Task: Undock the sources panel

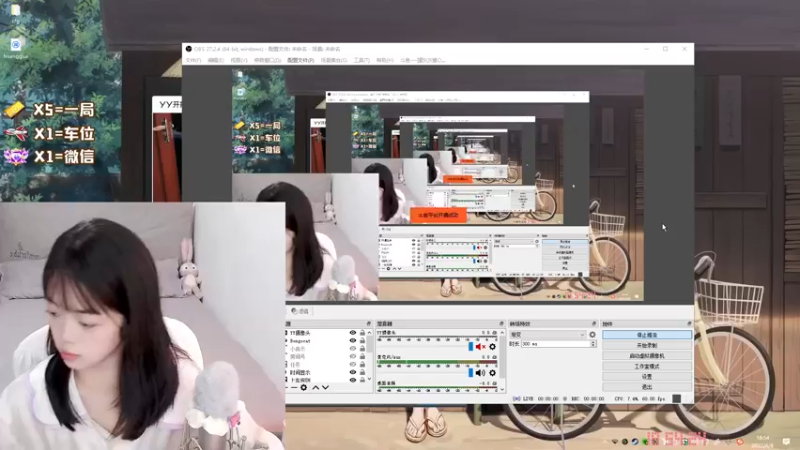Action: coord(368,323)
